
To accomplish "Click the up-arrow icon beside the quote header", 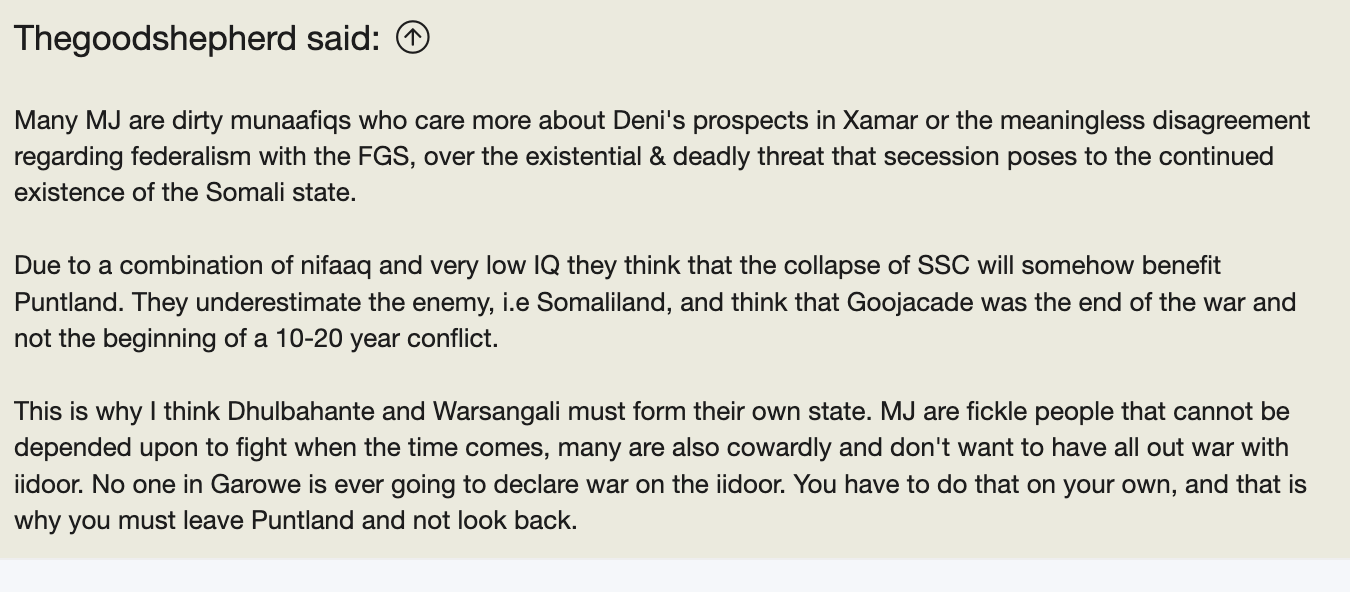I will point(412,38).
